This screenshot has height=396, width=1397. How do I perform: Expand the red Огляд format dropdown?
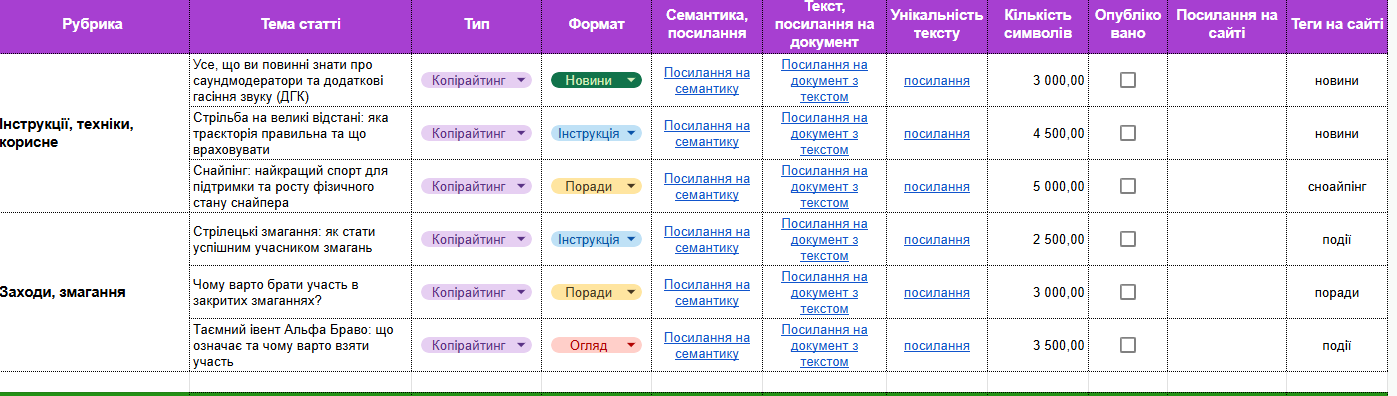[x=596, y=345]
